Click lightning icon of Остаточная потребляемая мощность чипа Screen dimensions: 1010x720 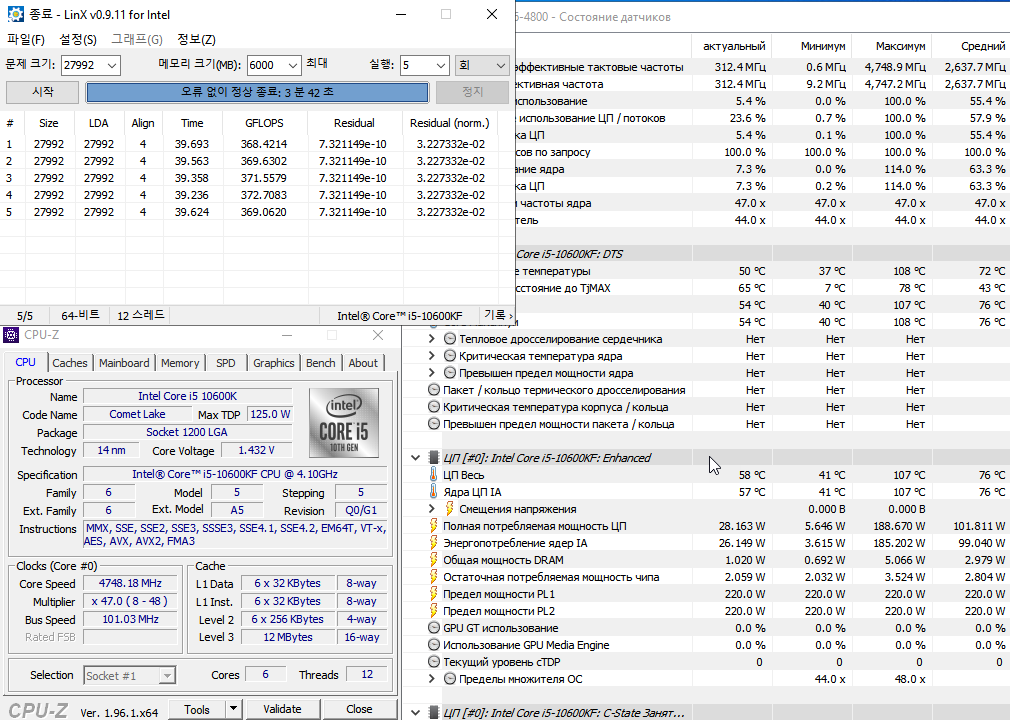click(434, 577)
